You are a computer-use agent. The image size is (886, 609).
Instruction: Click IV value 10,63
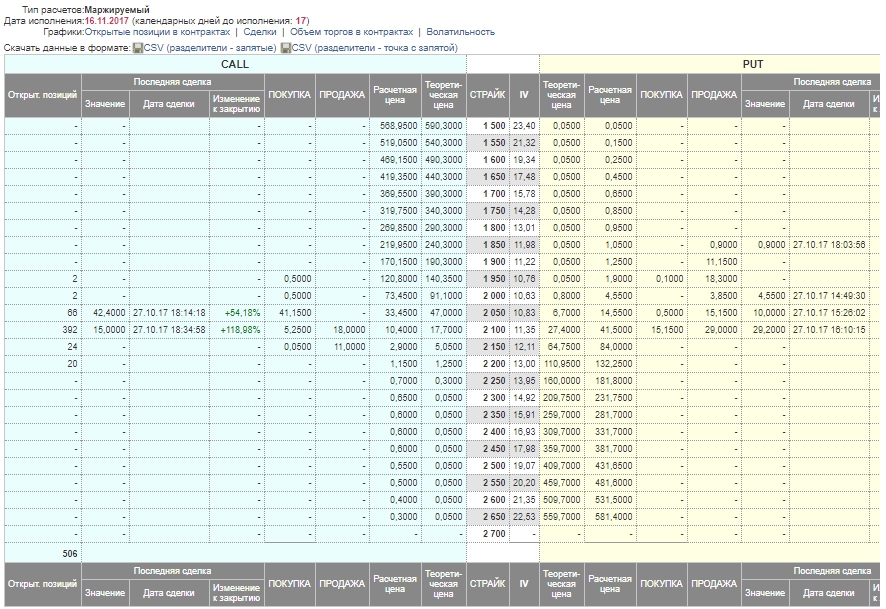524,295
